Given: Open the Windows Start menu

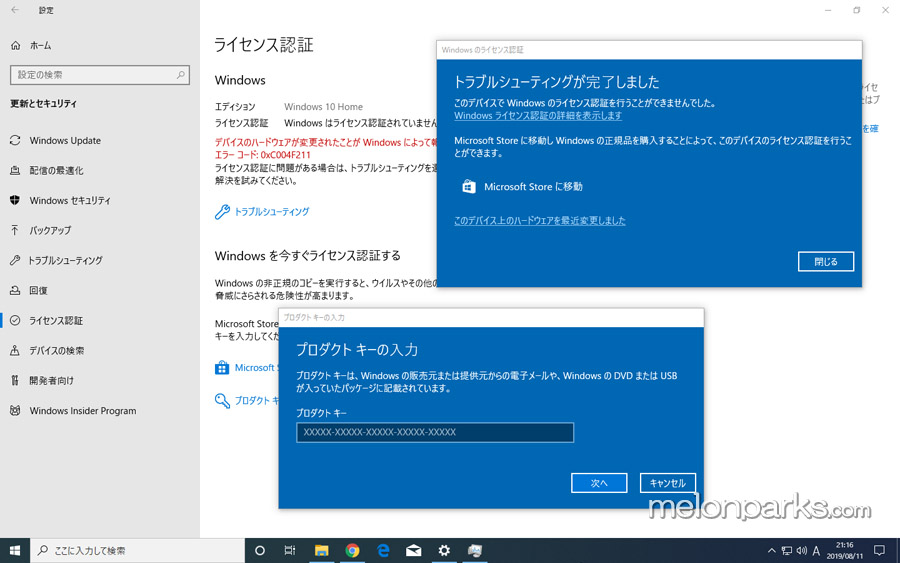Looking at the screenshot, I should pyautogui.click(x=15, y=550).
